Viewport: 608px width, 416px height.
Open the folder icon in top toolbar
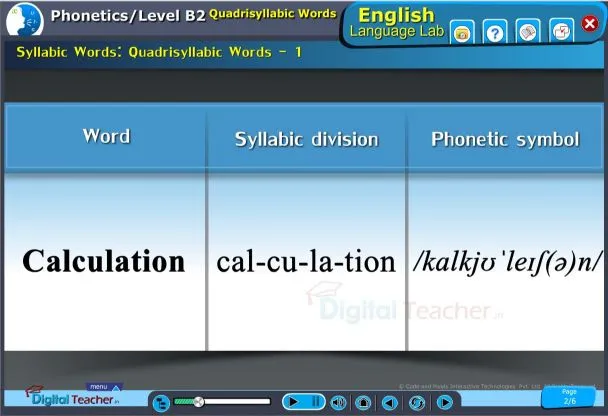coord(462,32)
